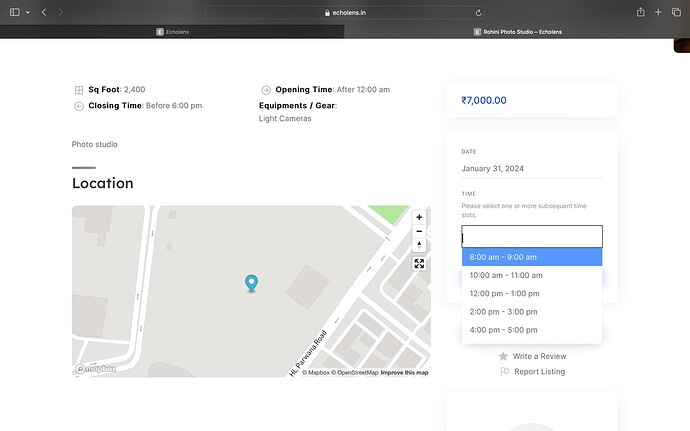The image size is (690, 431).
Task: Pick the 4:00 pm - 5:00 pm slot
Action: coord(532,330)
